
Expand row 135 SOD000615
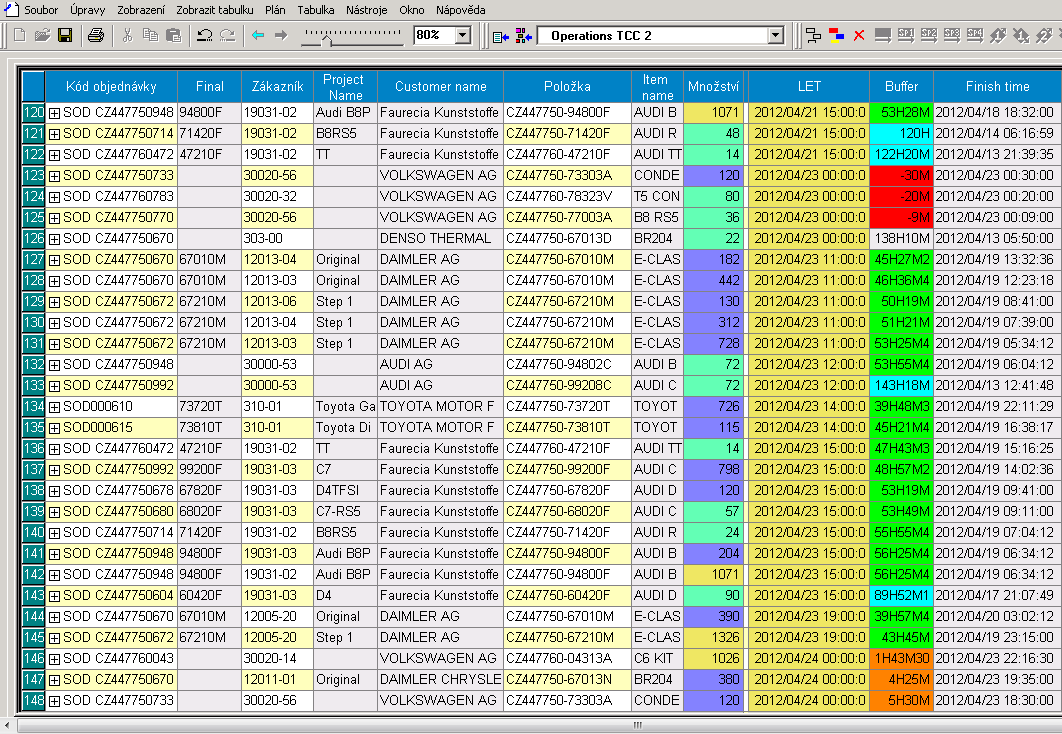pos(54,428)
